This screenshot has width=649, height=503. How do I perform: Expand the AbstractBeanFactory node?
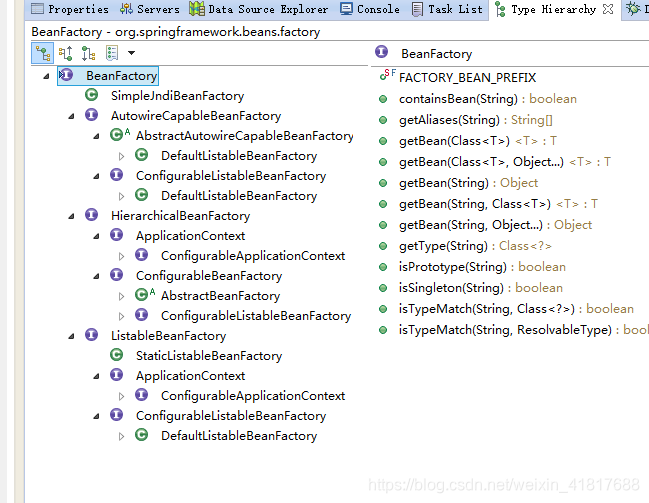coord(121,296)
